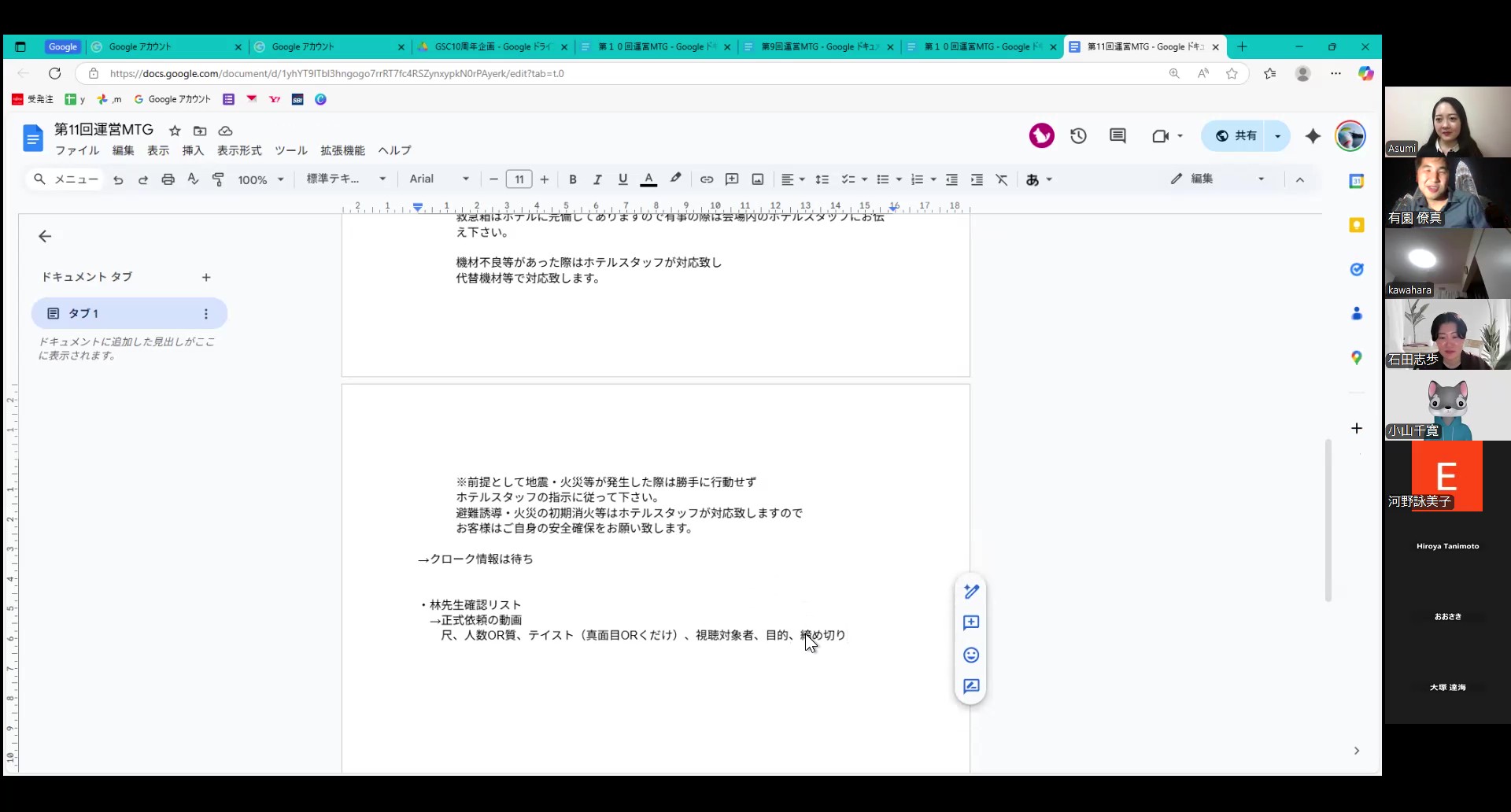Screen dimensions: 1511x812
Task: Switch to the 第9回運営MTG browser tab
Action: click(x=818, y=47)
